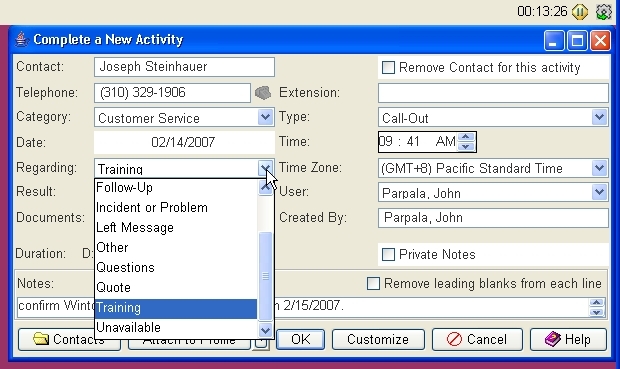620x369 pixels.
Task: Open the Category dropdown showing Customer Service
Action: (x=265, y=117)
